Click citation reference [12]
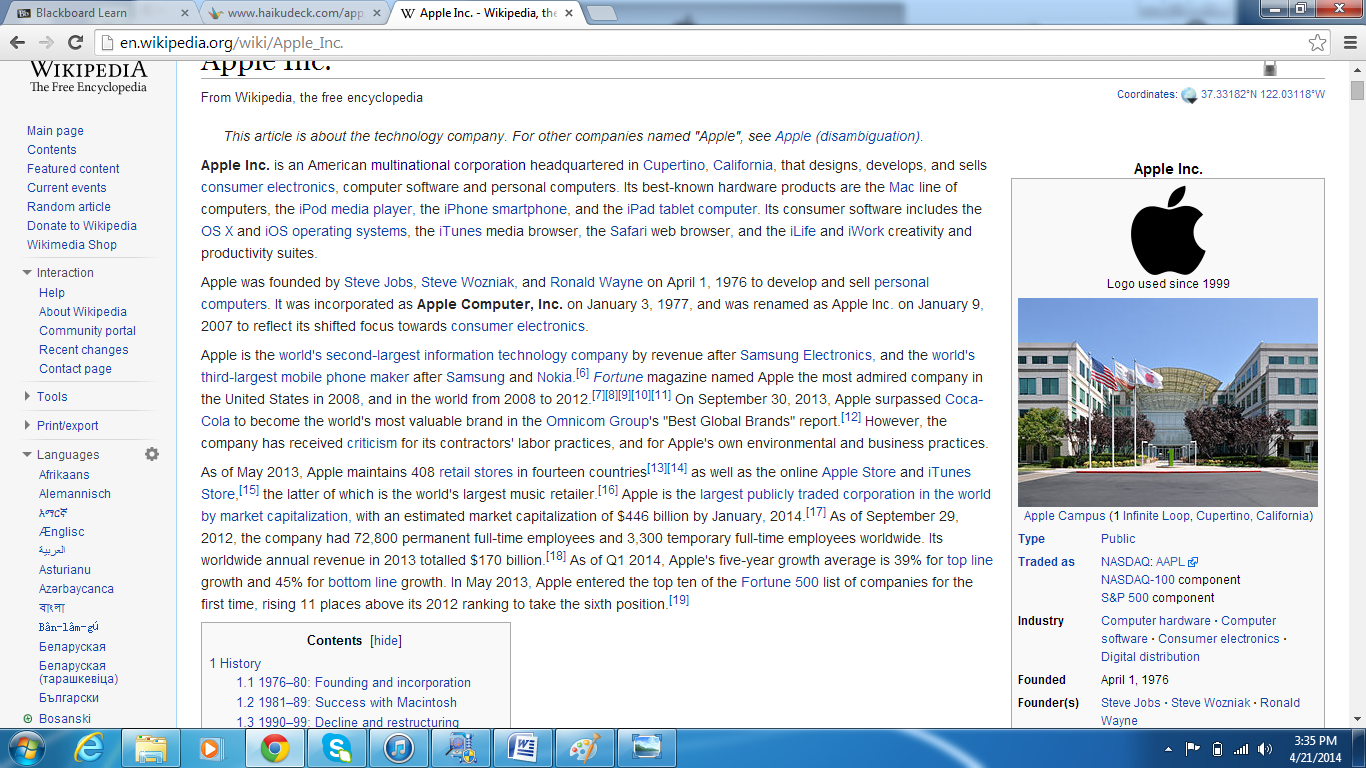This screenshot has height=768, width=1366. click(x=851, y=417)
